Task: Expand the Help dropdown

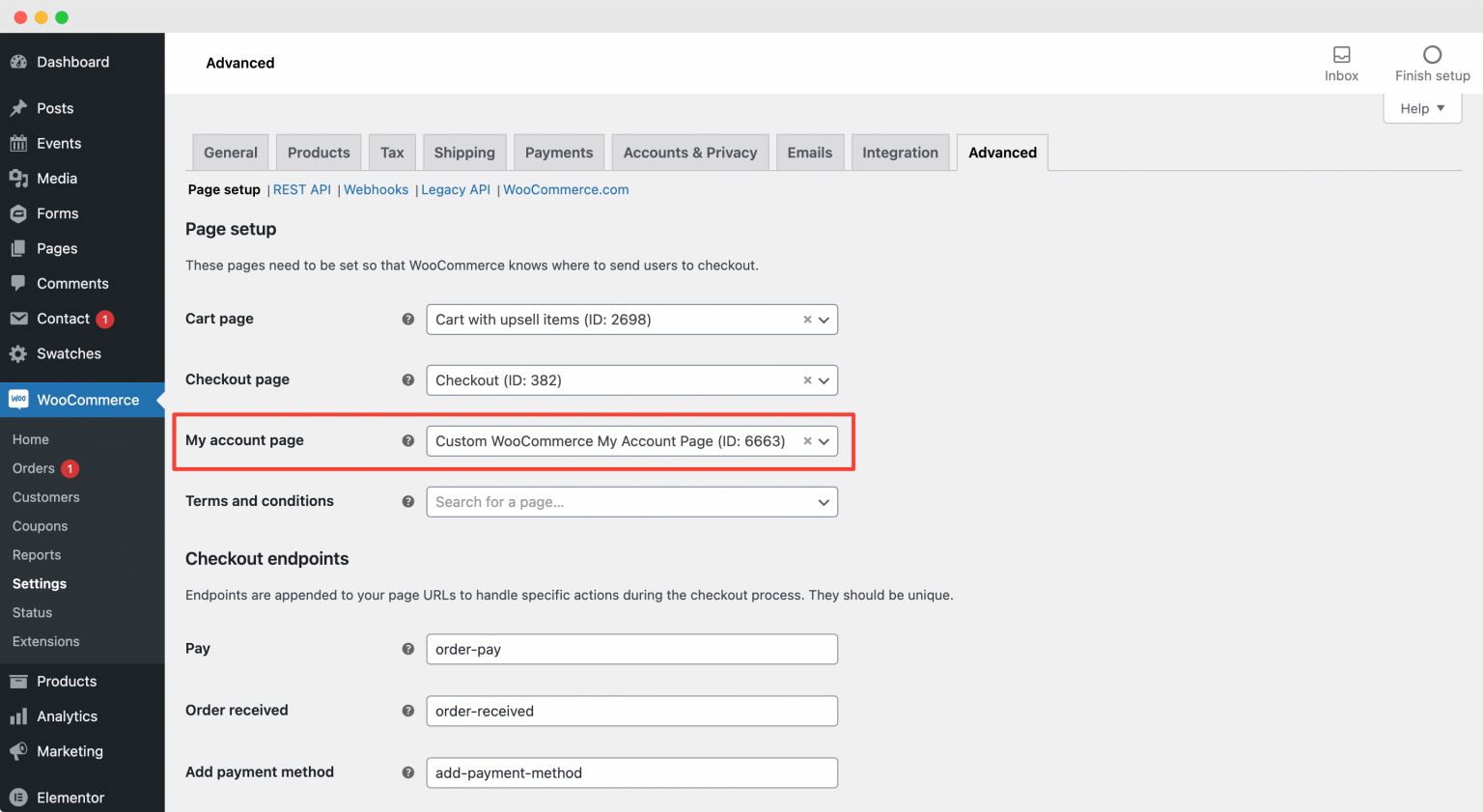Action: tap(1422, 108)
